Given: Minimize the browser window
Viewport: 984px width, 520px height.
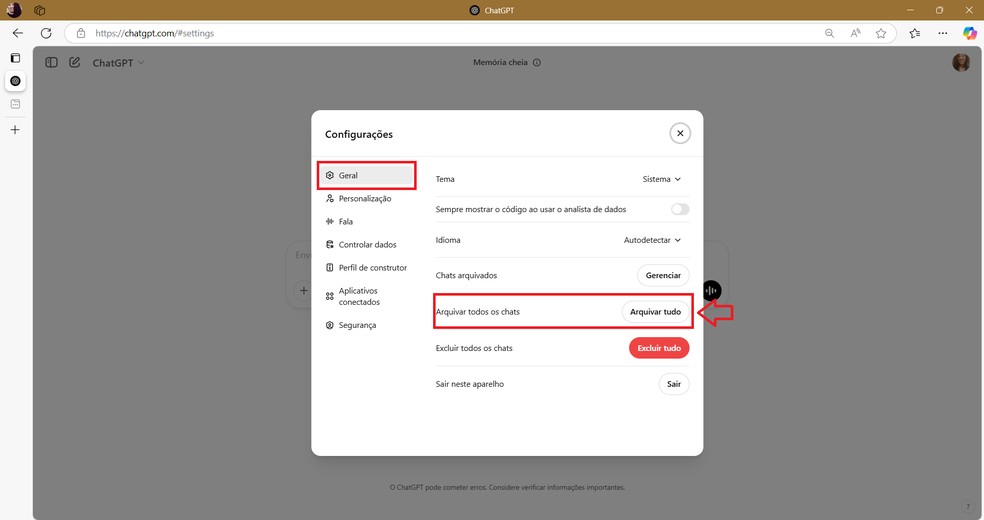Looking at the screenshot, I should tap(910, 10).
